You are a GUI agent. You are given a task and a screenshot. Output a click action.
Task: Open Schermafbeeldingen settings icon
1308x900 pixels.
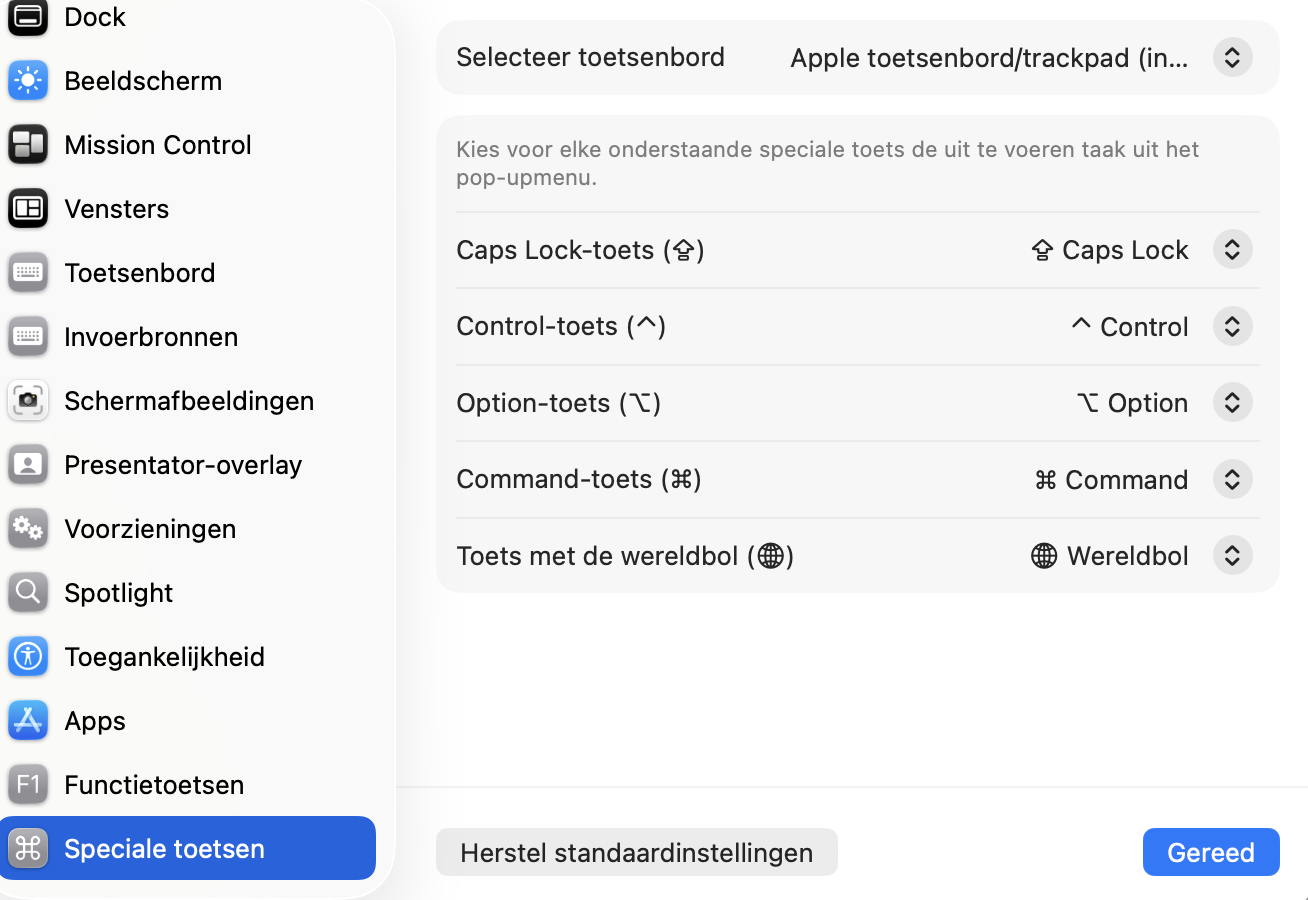pyautogui.click(x=27, y=401)
